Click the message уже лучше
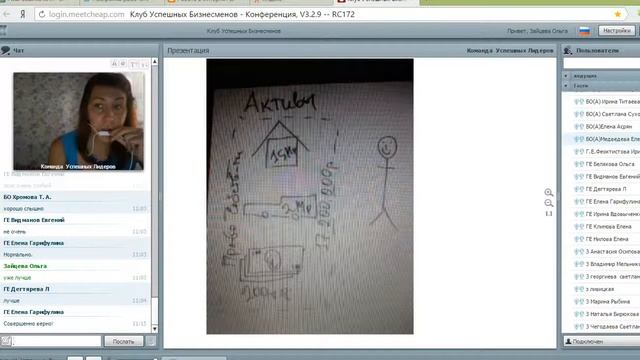This screenshot has height=360, width=640. pos(17,278)
